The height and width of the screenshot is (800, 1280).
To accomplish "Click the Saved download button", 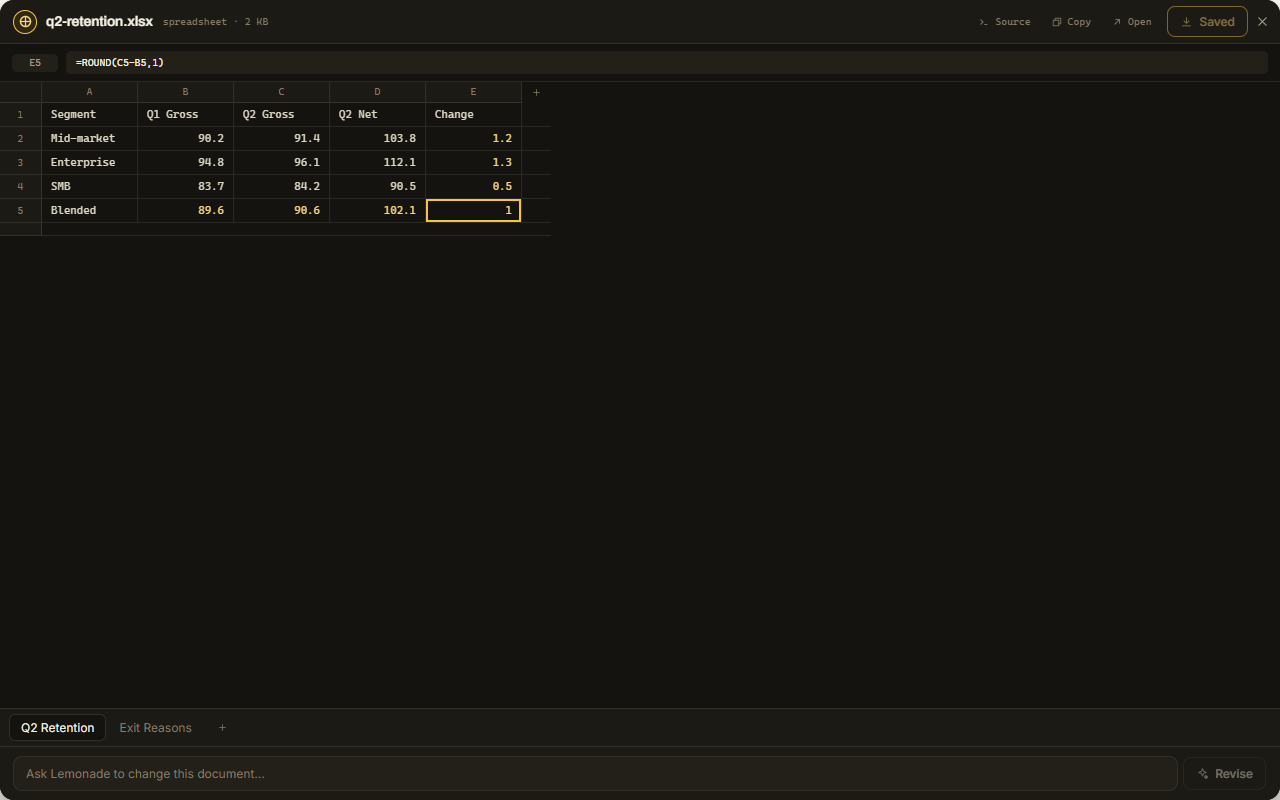I will pos(1207,22).
